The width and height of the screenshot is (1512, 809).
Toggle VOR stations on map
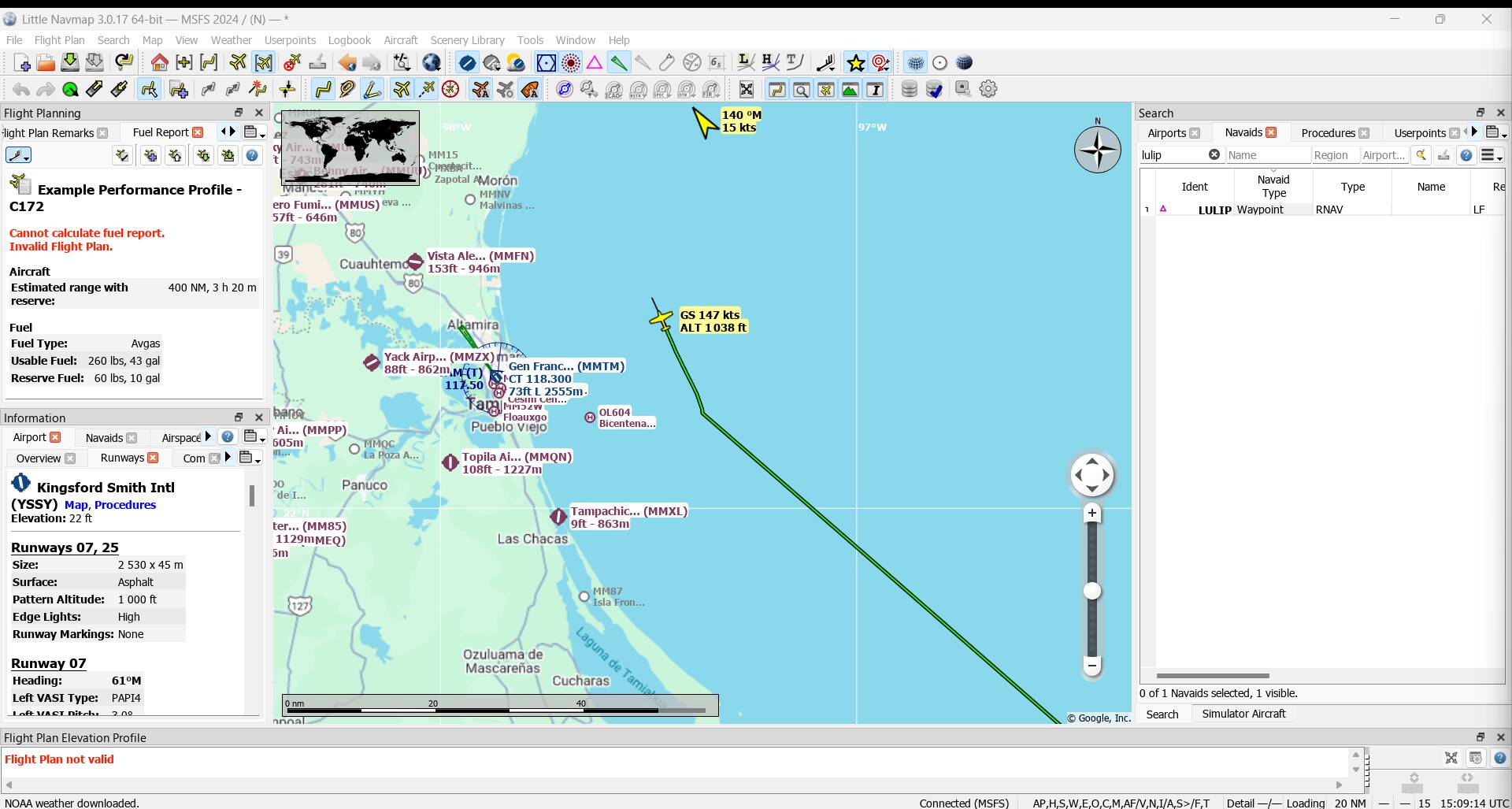pyautogui.click(x=547, y=63)
